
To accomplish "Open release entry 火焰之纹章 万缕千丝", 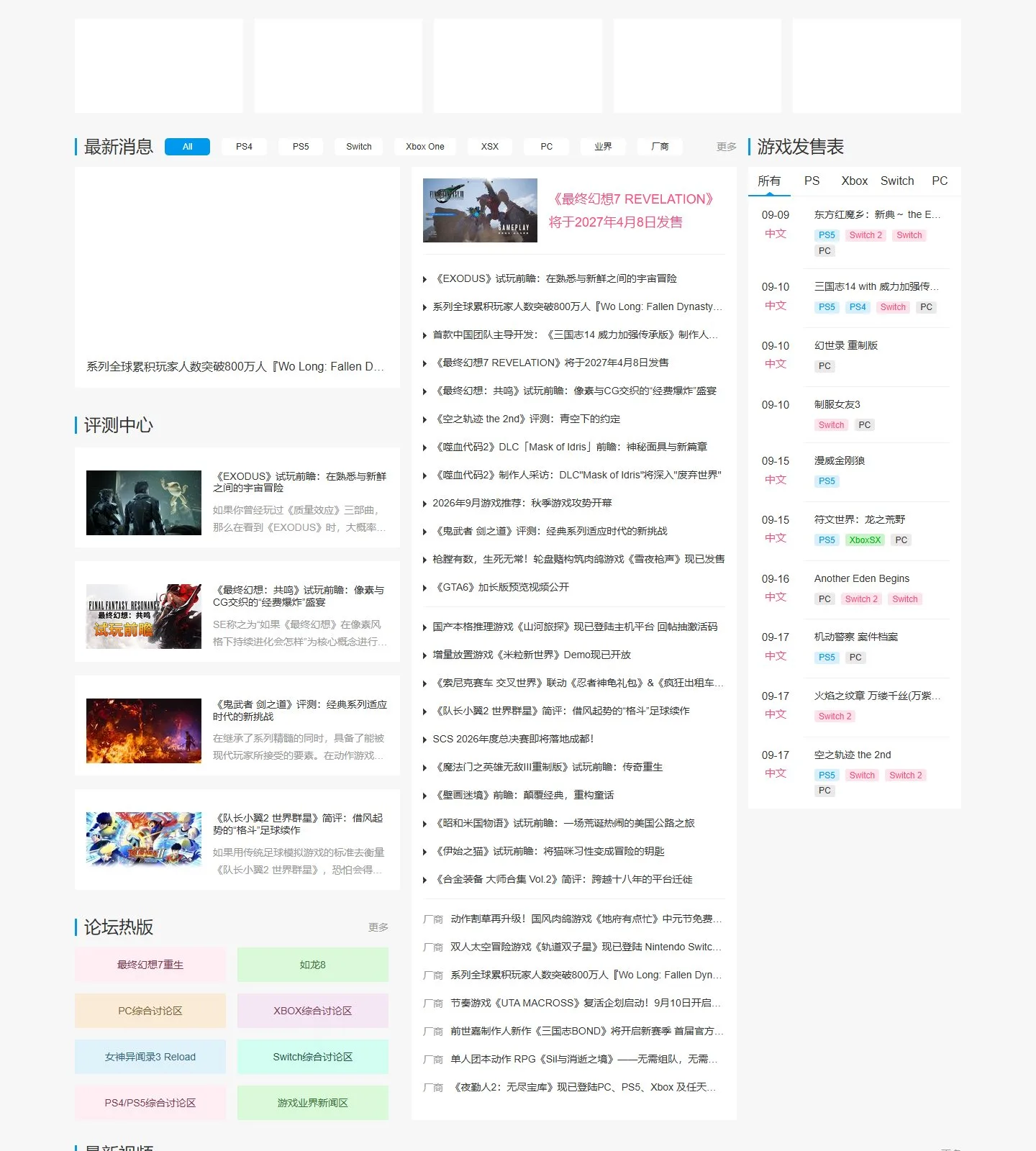I will click(877, 696).
